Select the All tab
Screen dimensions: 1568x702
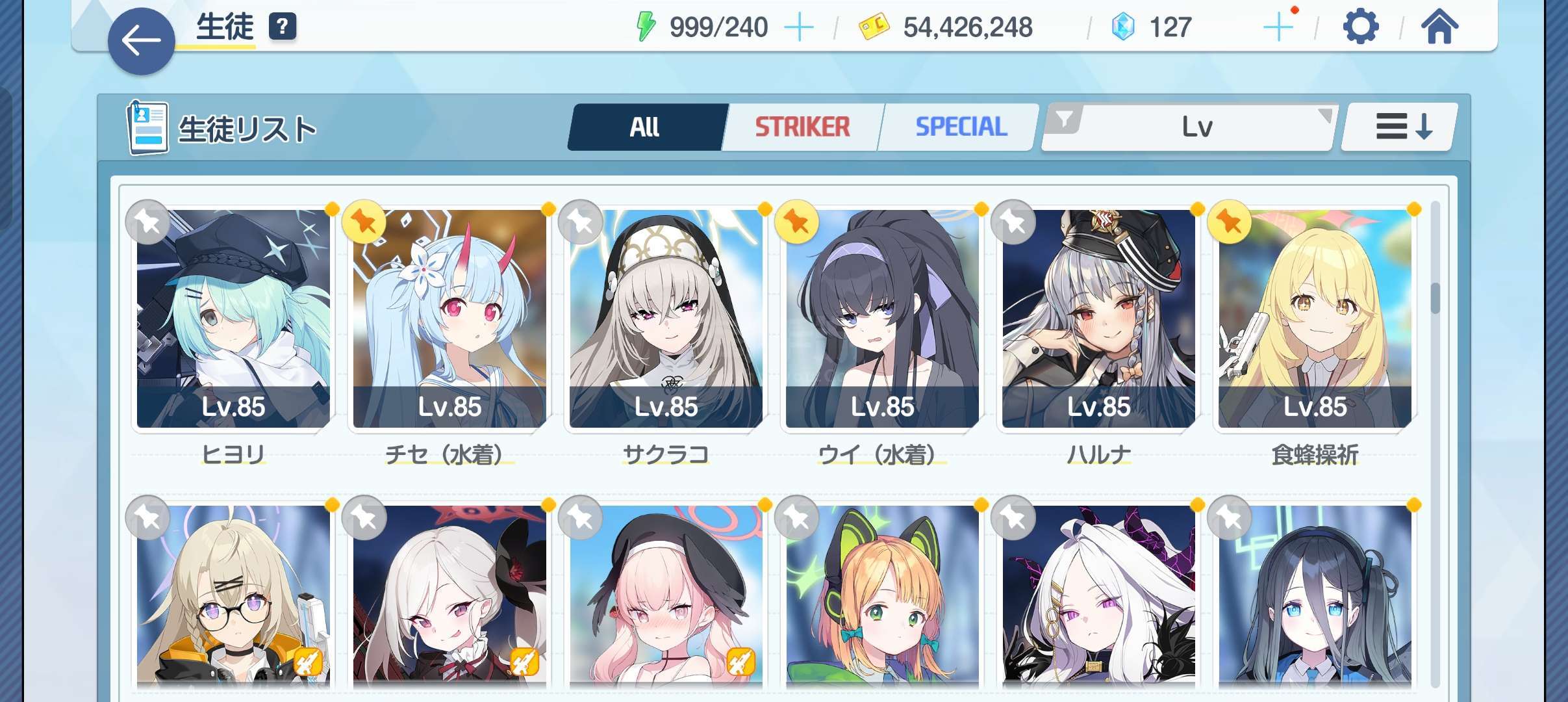click(645, 127)
